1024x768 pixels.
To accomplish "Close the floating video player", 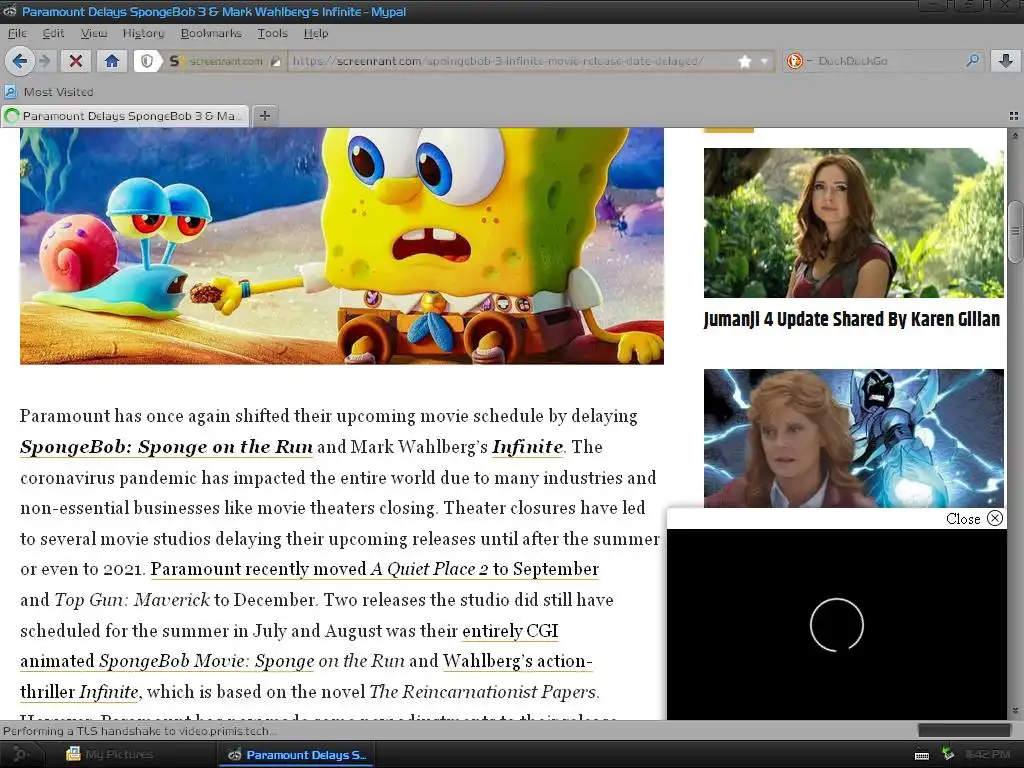I will tap(974, 519).
